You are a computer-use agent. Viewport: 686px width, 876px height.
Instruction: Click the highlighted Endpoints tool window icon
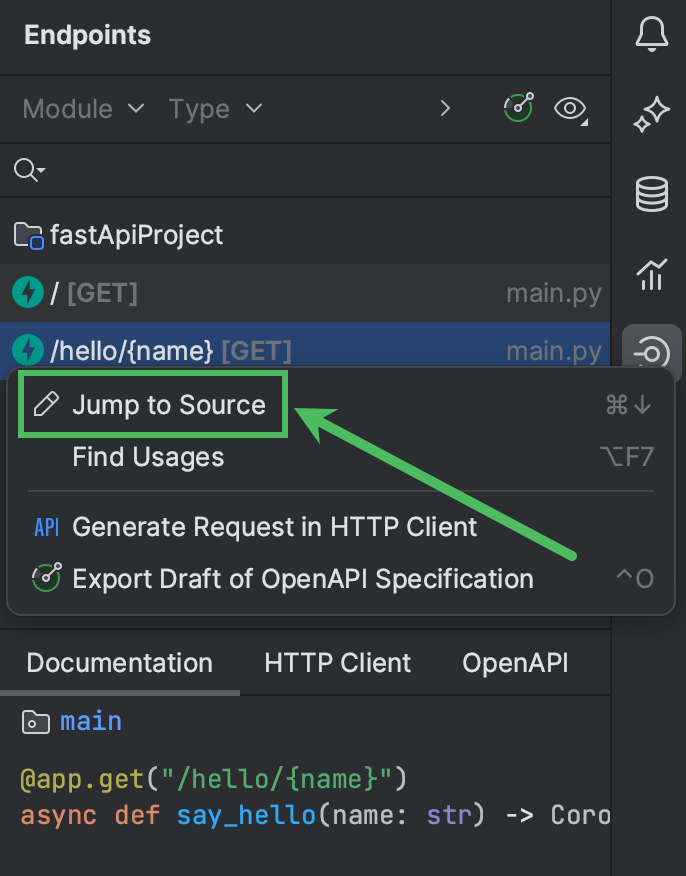coord(651,353)
